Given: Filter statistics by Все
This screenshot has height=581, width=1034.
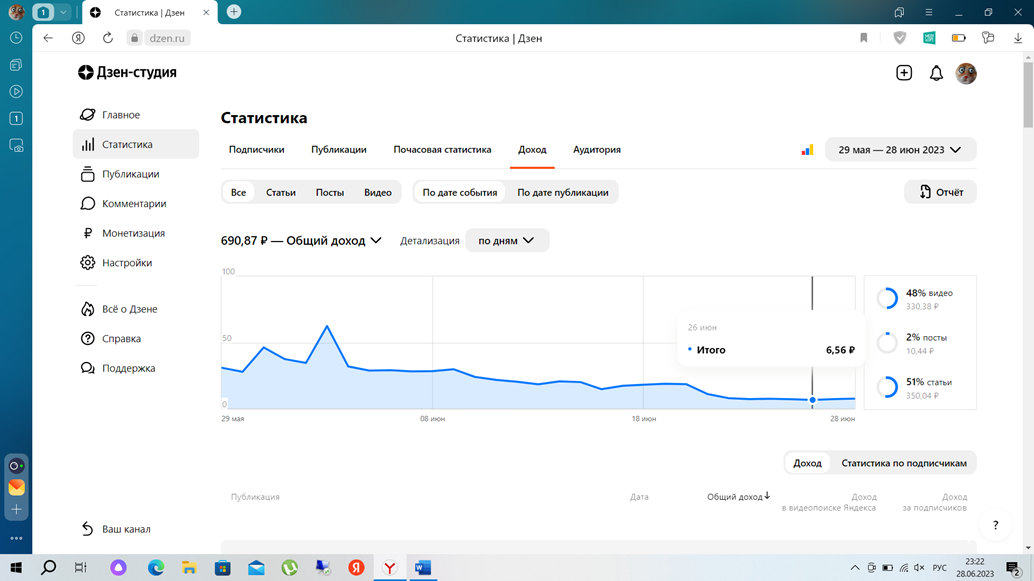Looking at the screenshot, I should pyautogui.click(x=238, y=193).
